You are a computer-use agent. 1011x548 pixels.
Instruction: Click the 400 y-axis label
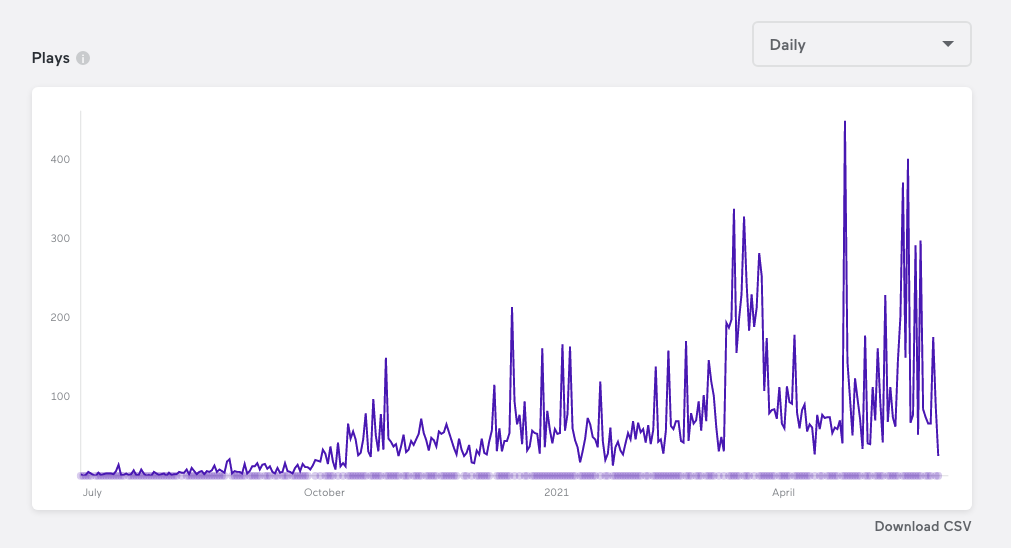point(60,159)
